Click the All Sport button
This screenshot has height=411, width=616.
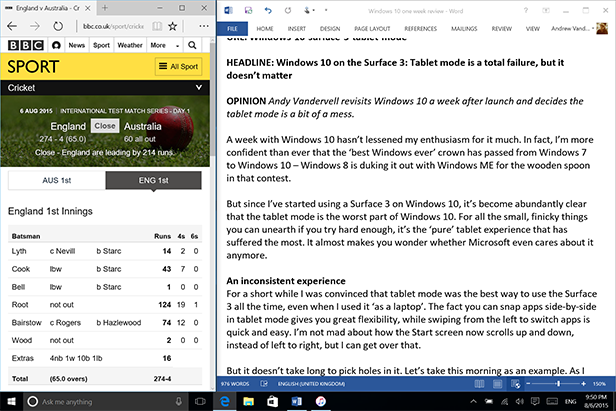[x=179, y=66]
